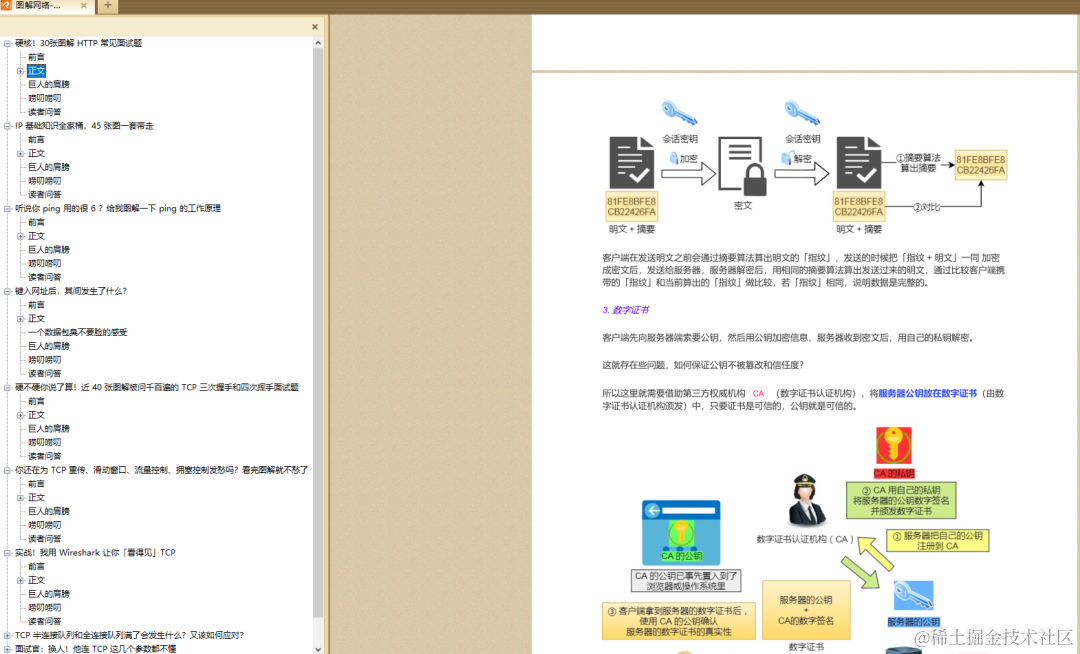
Task: Close the bookmarks panel with its X icon
Action: pos(314,27)
